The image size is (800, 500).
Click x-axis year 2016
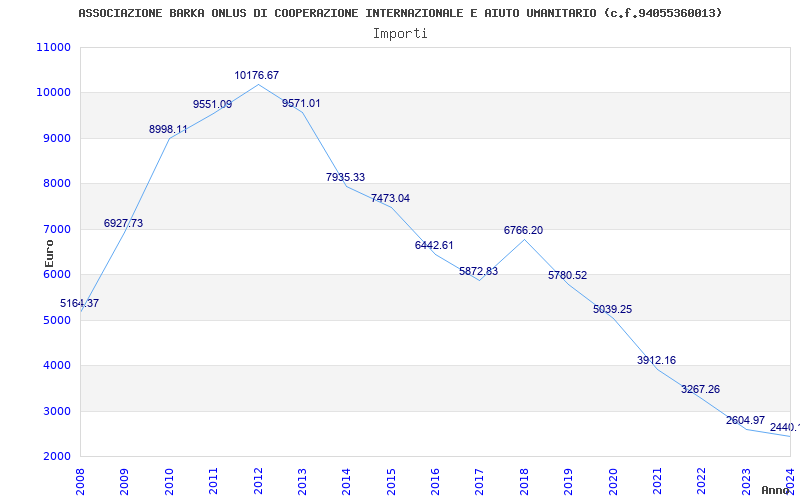coord(435,481)
